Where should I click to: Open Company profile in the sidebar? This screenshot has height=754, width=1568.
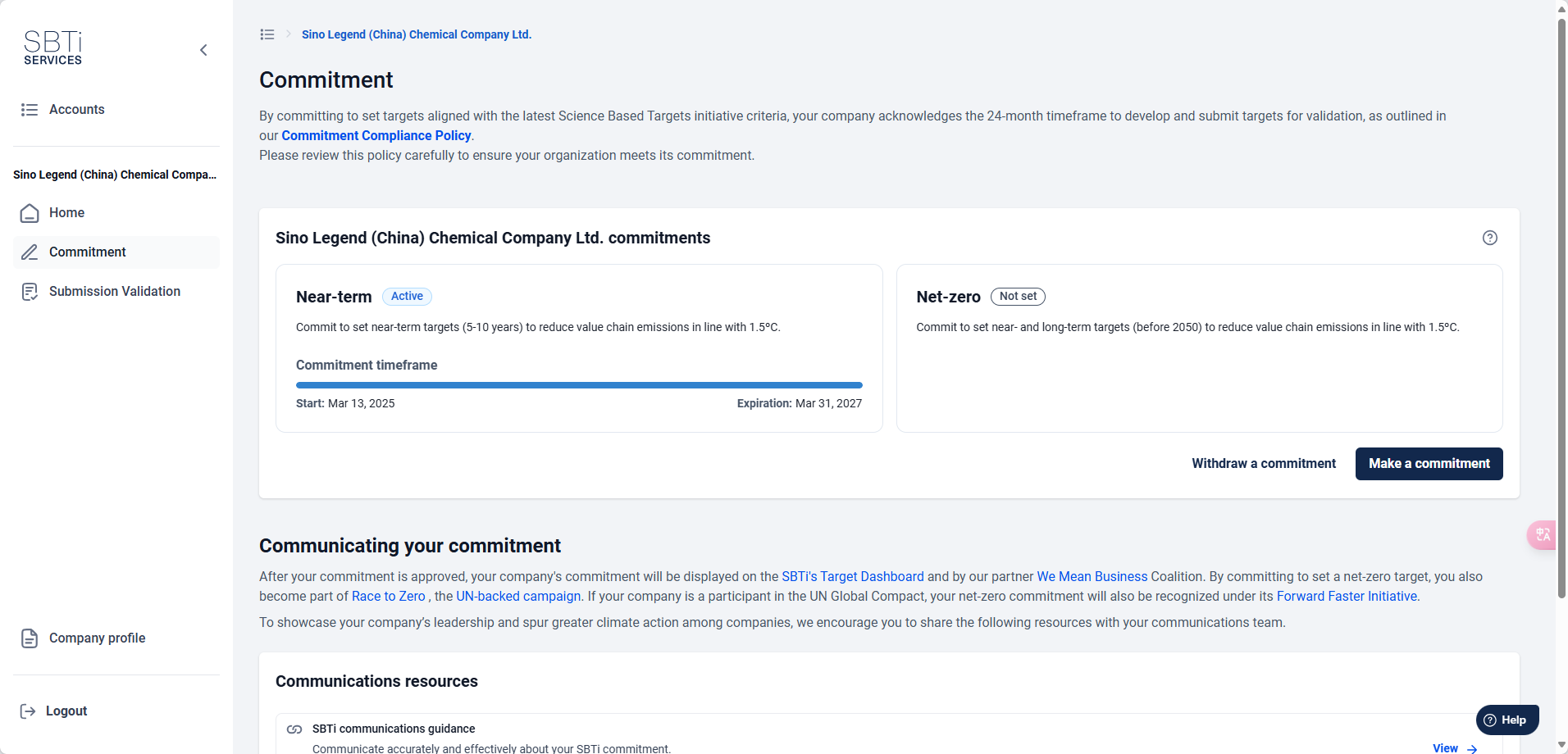pyautogui.click(x=116, y=638)
